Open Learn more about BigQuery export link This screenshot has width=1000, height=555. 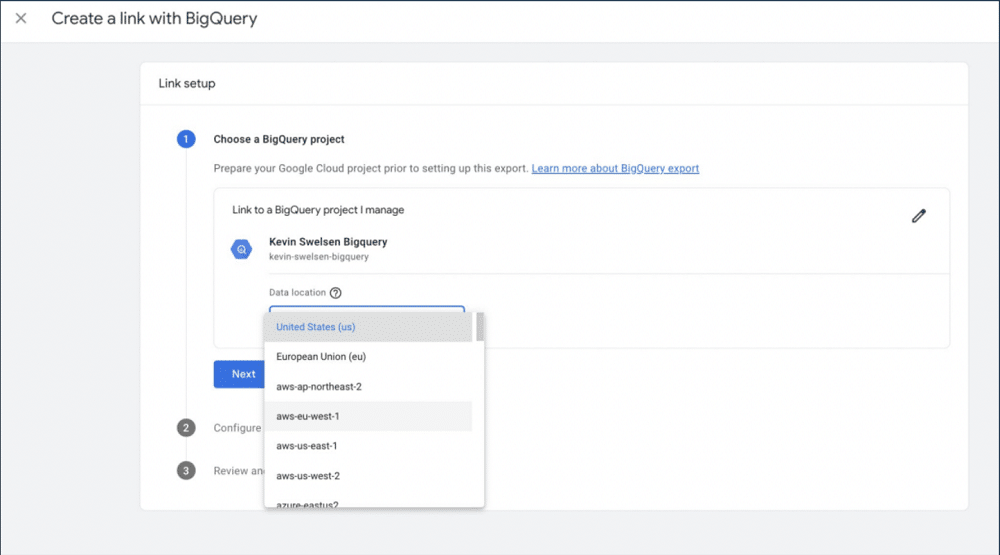pos(615,168)
